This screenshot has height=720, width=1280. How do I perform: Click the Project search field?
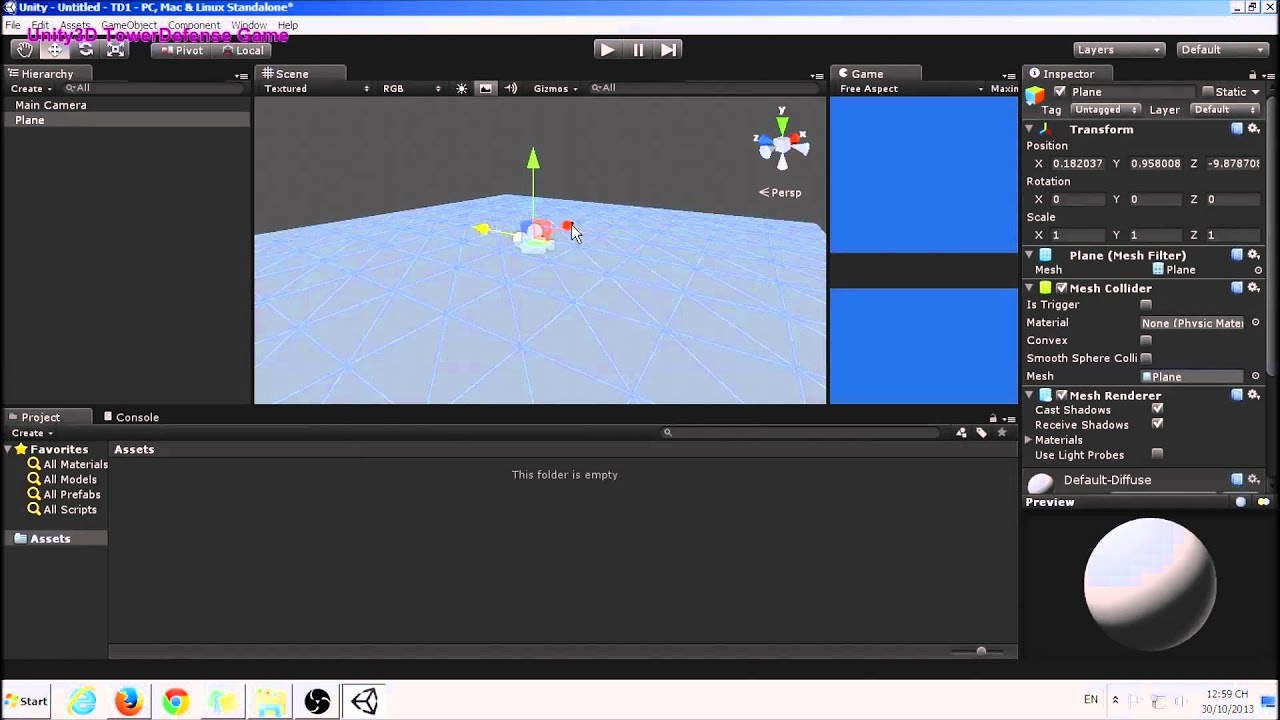[x=800, y=433]
